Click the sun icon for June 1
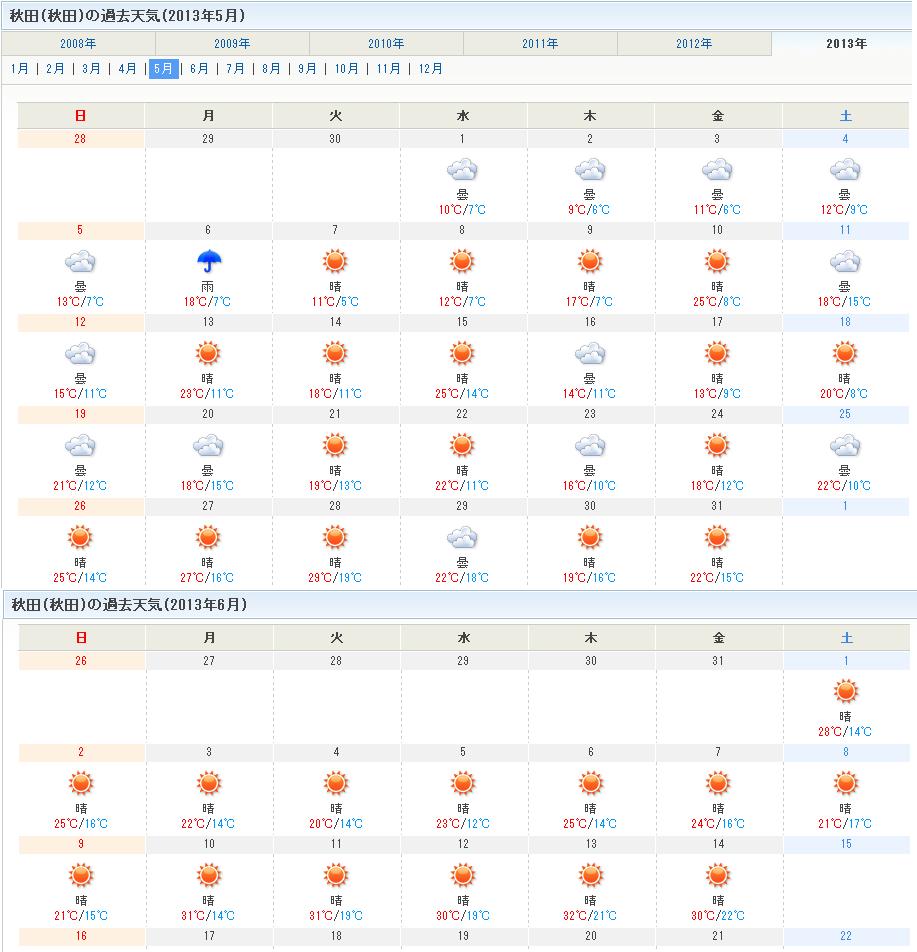This screenshot has height=952, width=917. [x=846, y=692]
